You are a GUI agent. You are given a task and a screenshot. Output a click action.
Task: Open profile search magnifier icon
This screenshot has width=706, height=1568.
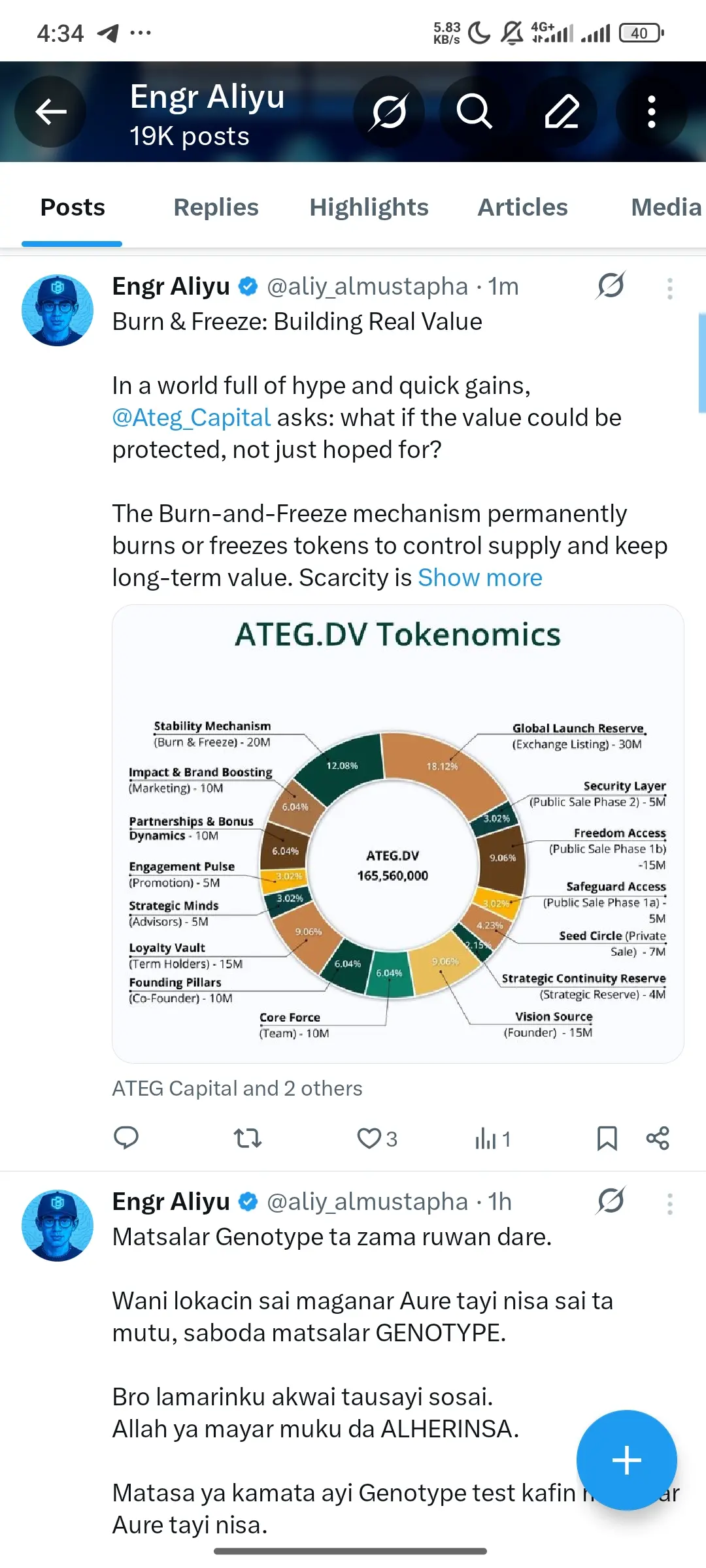coord(474,112)
